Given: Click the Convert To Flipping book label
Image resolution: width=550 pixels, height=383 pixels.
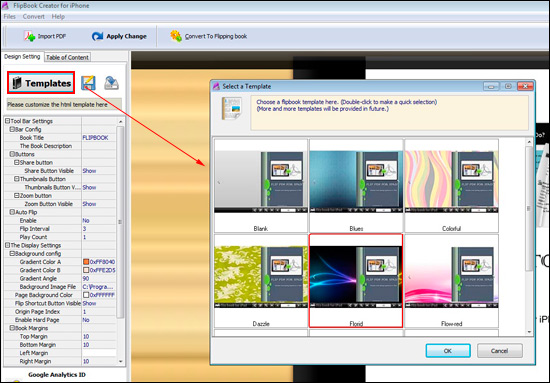Looking at the screenshot, I should pyautogui.click(x=216, y=36).
